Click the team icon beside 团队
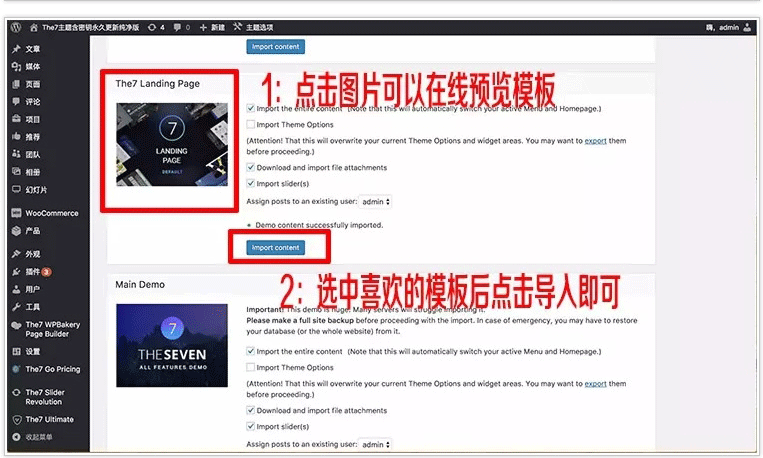The width and height of the screenshot is (763, 458). (x=17, y=154)
